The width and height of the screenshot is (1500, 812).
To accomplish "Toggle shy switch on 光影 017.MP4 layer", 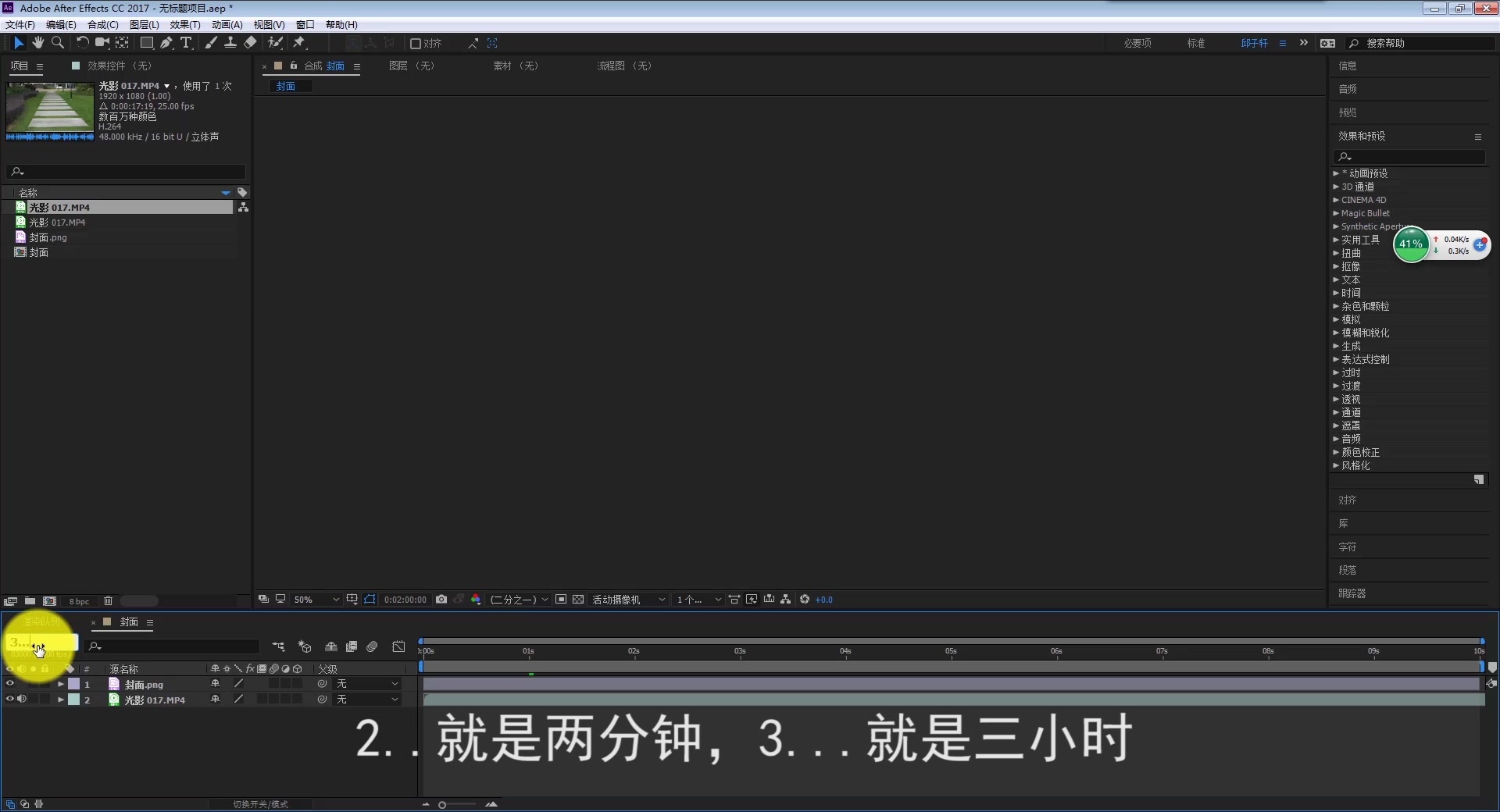I will click(215, 700).
